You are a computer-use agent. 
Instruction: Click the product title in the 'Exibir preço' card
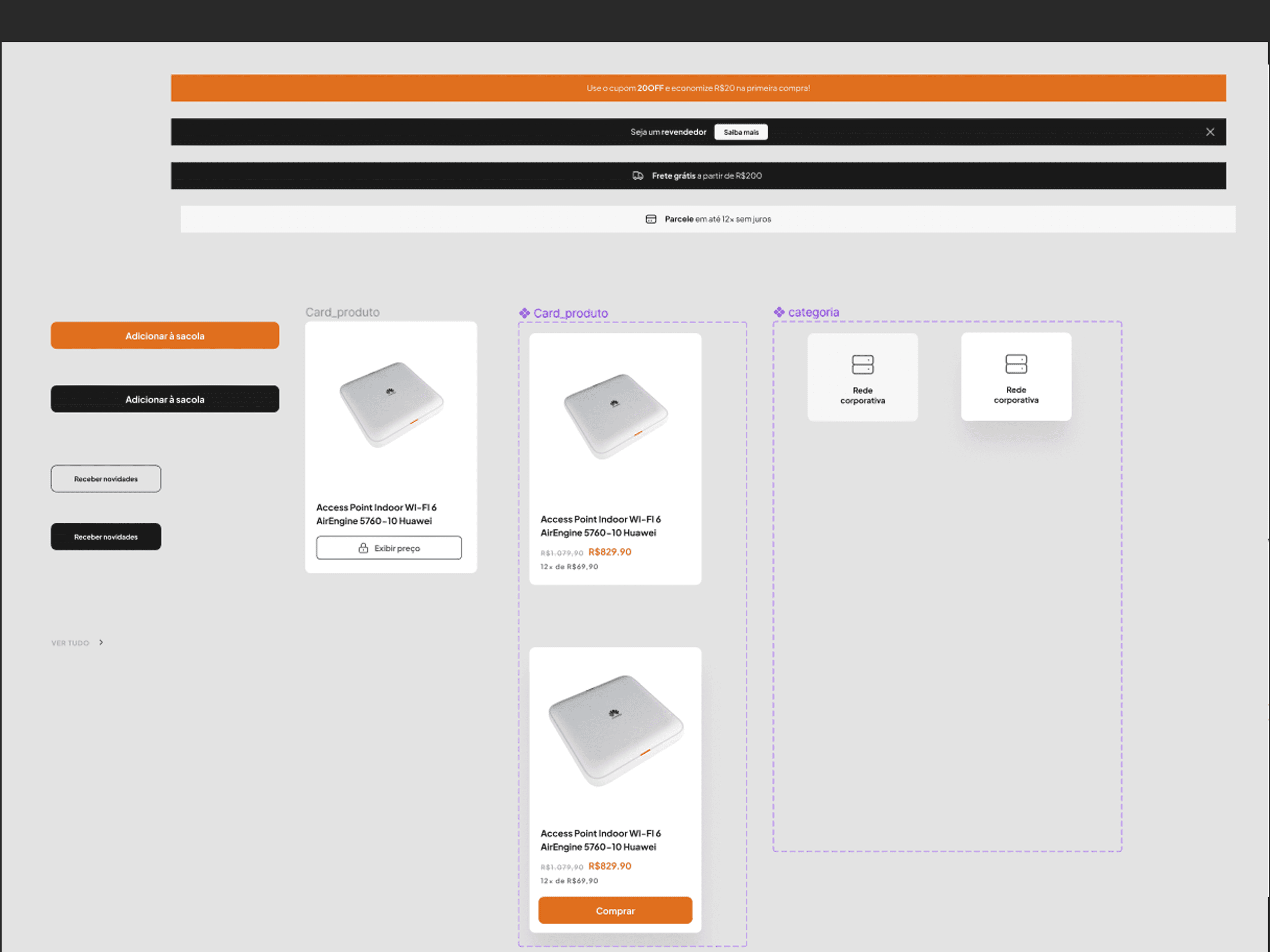click(x=377, y=514)
